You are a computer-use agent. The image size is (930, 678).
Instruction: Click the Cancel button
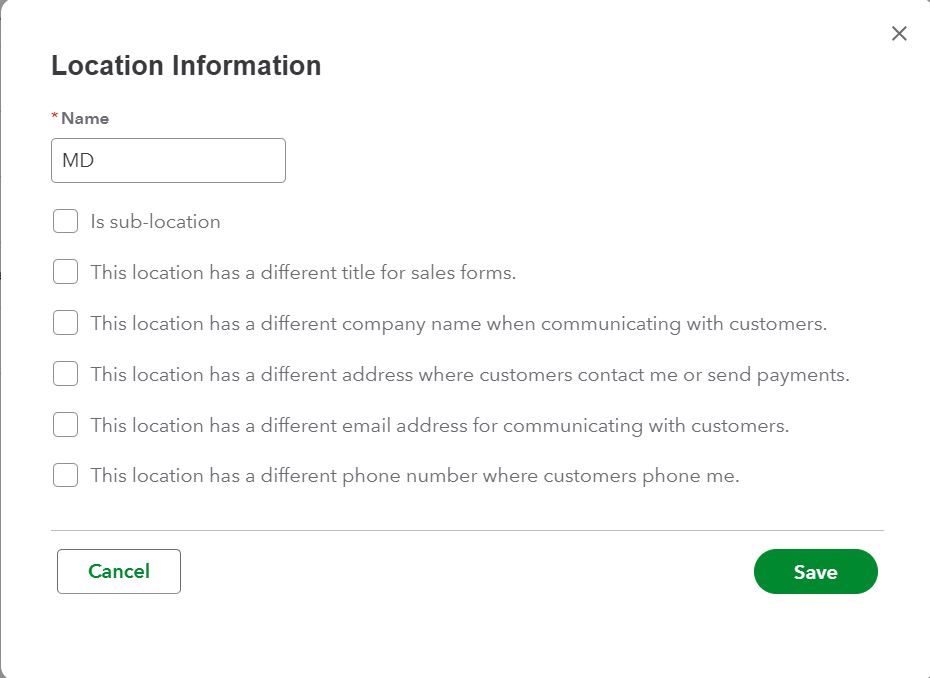(x=119, y=571)
